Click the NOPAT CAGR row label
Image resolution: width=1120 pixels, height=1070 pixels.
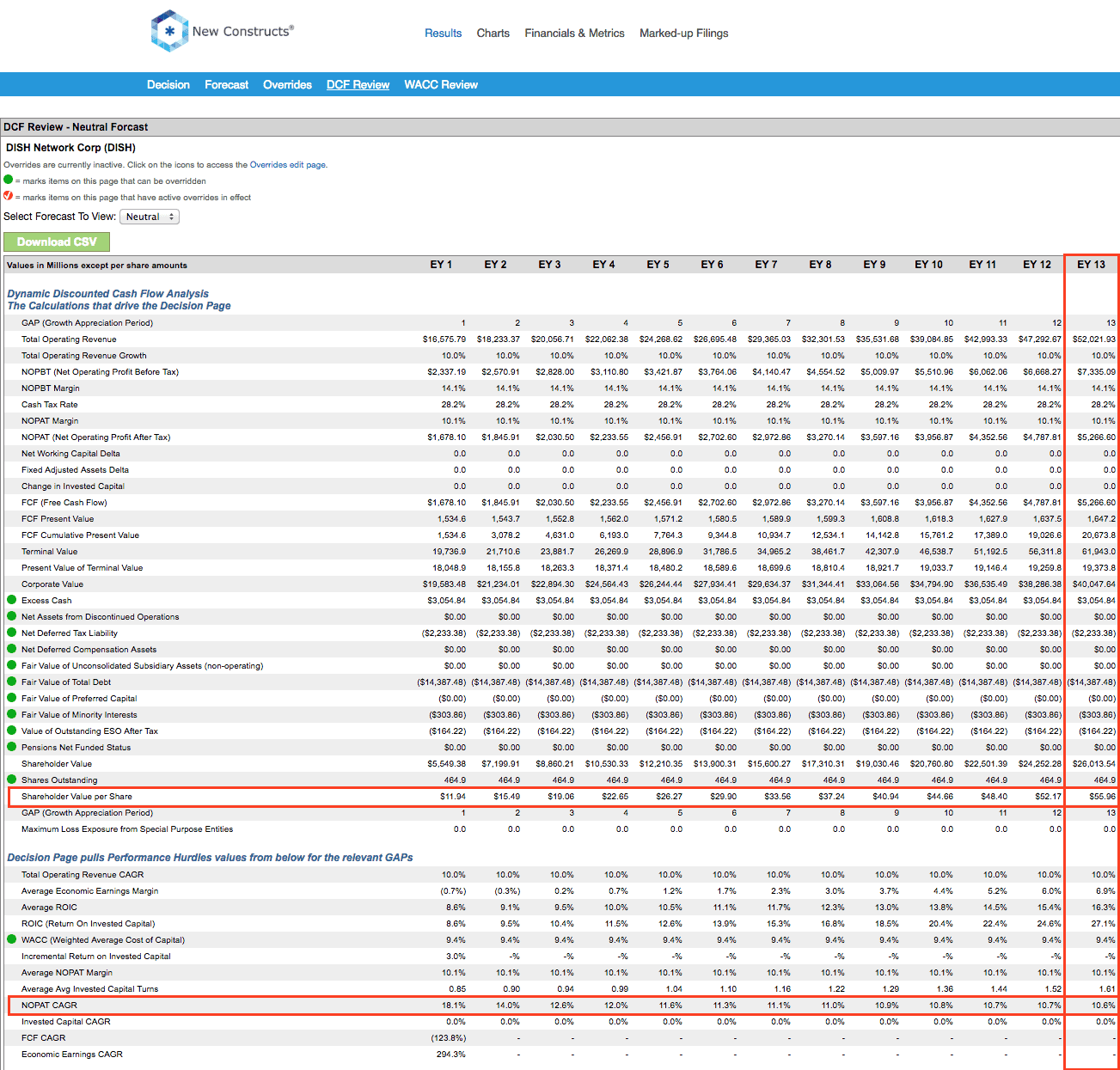pyautogui.click(x=49, y=1005)
